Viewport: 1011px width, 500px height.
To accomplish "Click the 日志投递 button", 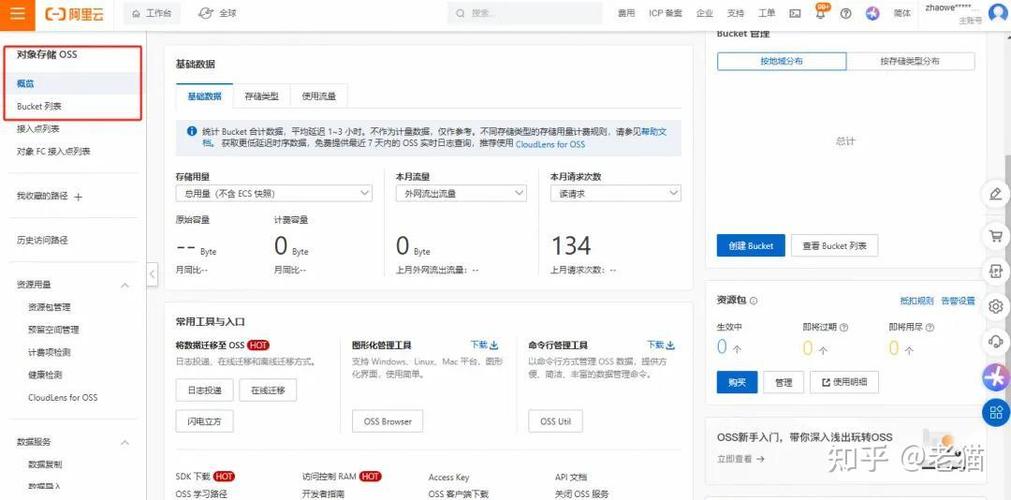I will pyautogui.click(x=204, y=390).
